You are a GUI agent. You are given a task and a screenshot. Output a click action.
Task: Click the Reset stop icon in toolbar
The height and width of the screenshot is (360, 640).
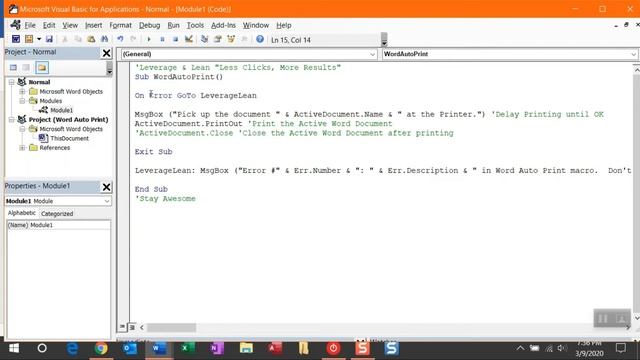click(x=175, y=39)
